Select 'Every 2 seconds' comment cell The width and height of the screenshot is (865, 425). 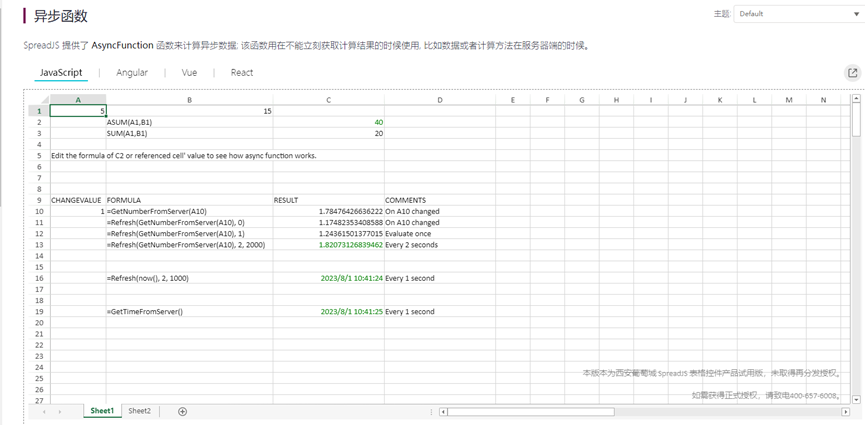tap(440, 245)
